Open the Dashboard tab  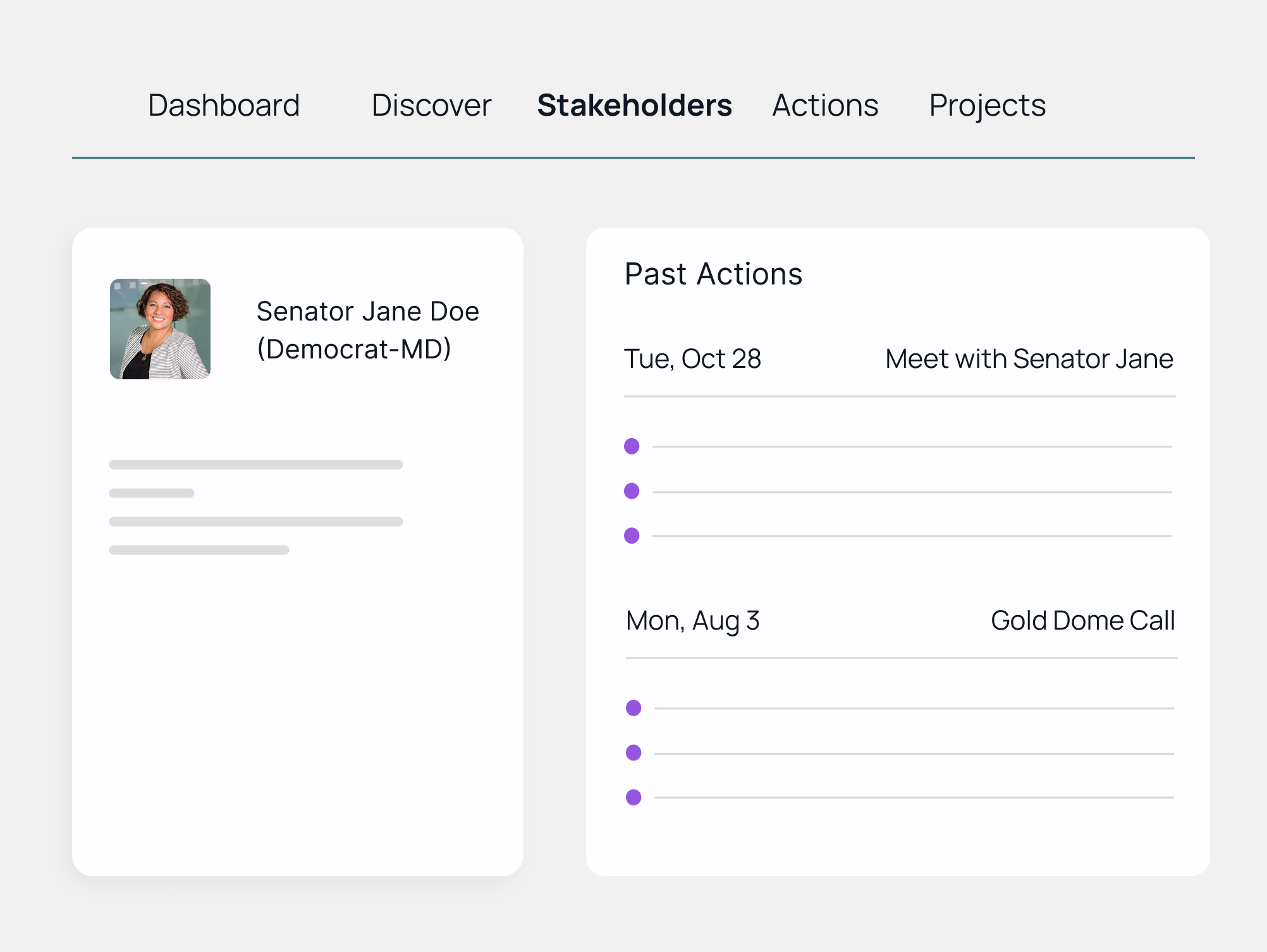coord(223,105)
